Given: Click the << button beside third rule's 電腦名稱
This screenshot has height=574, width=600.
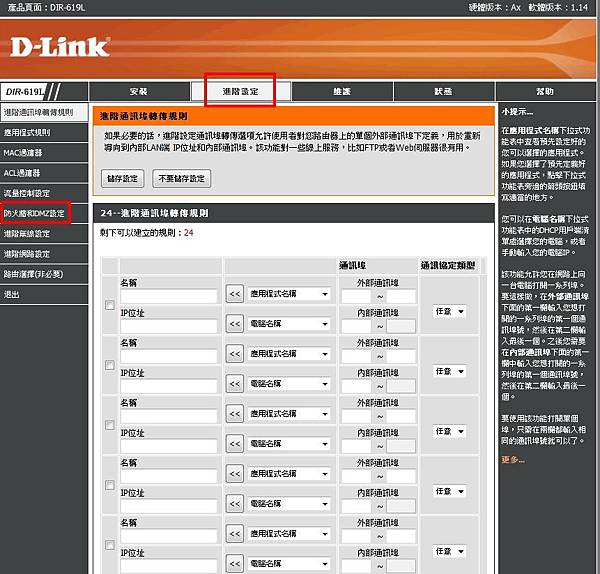Looking at the screenshot, I should [235, 444].
